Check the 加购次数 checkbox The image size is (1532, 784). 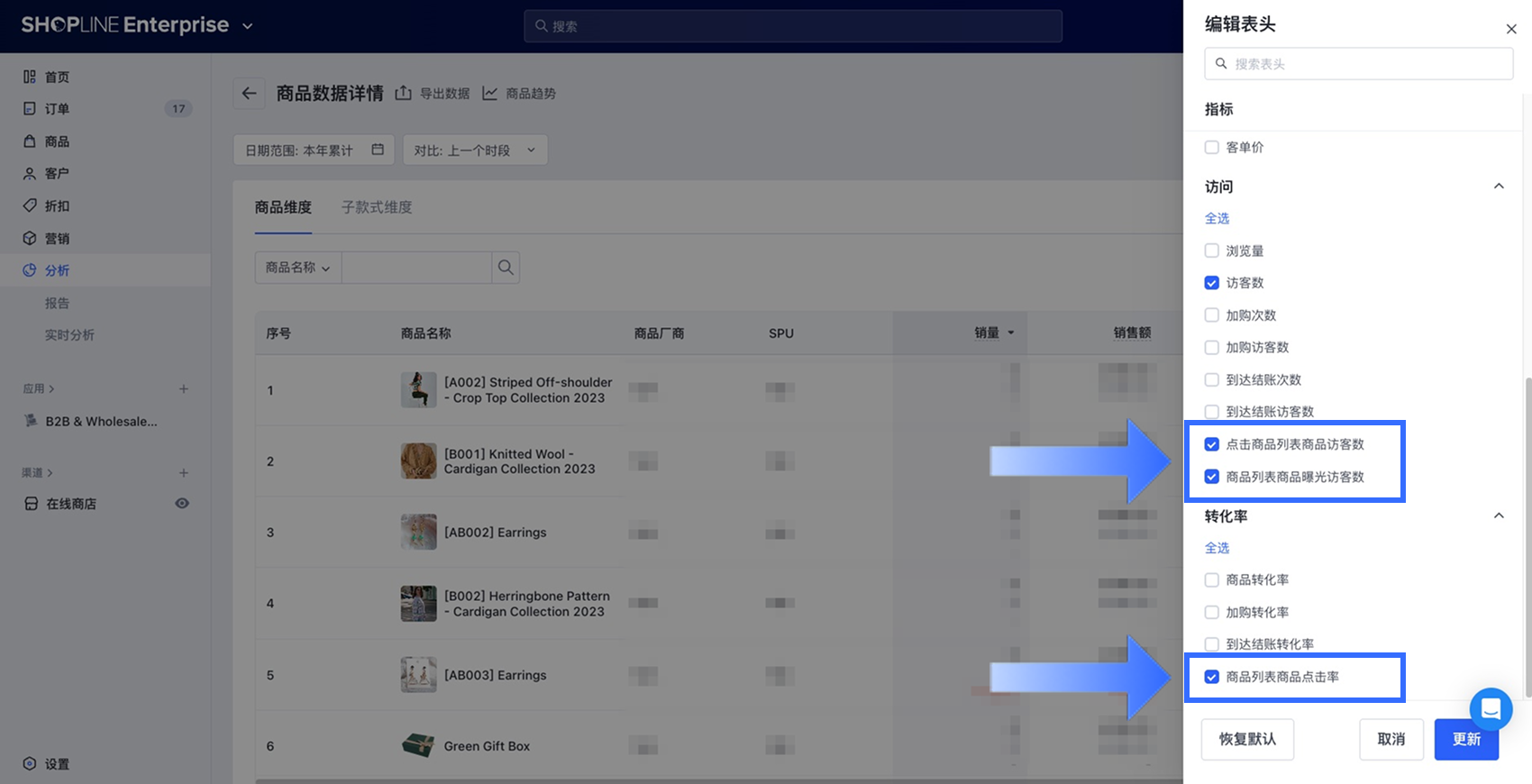click(1212, 315)
